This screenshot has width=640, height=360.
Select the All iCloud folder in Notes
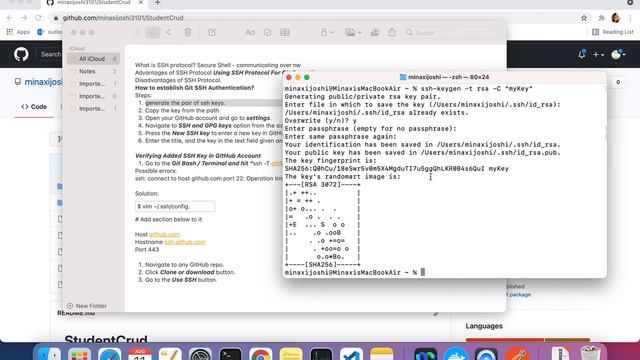point(93,59)
